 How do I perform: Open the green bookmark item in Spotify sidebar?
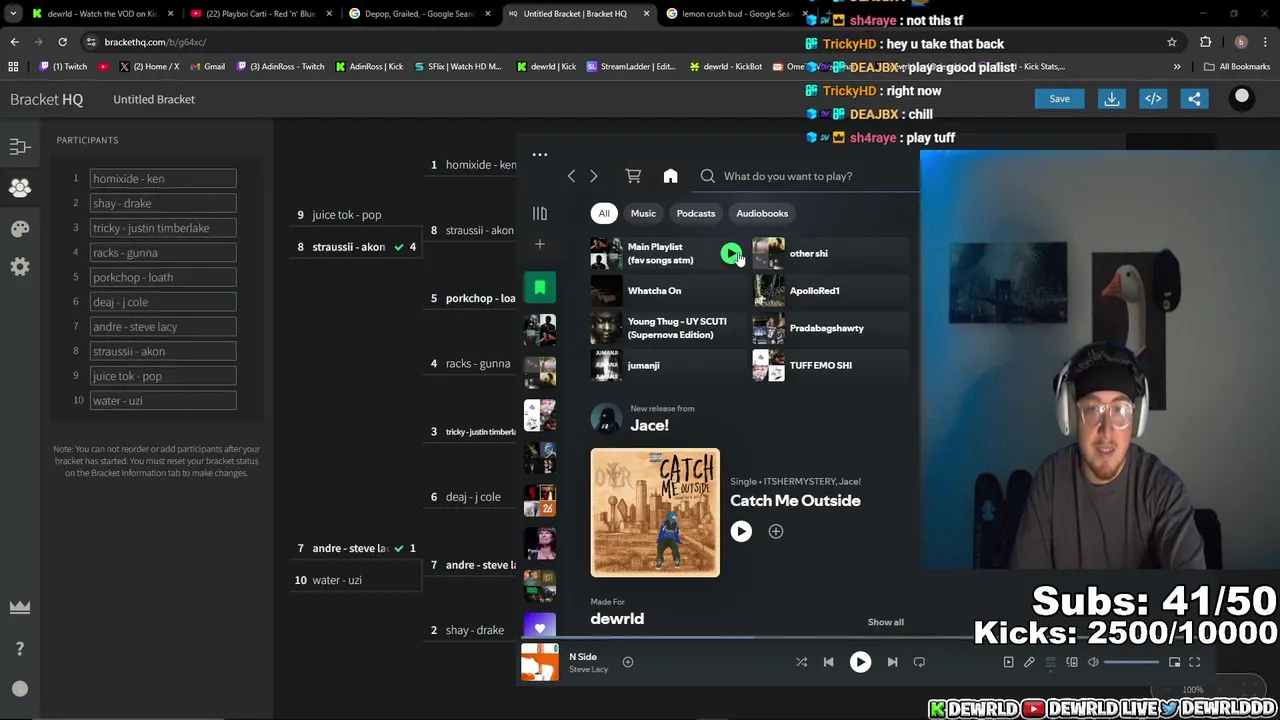(x=539, y=288)
